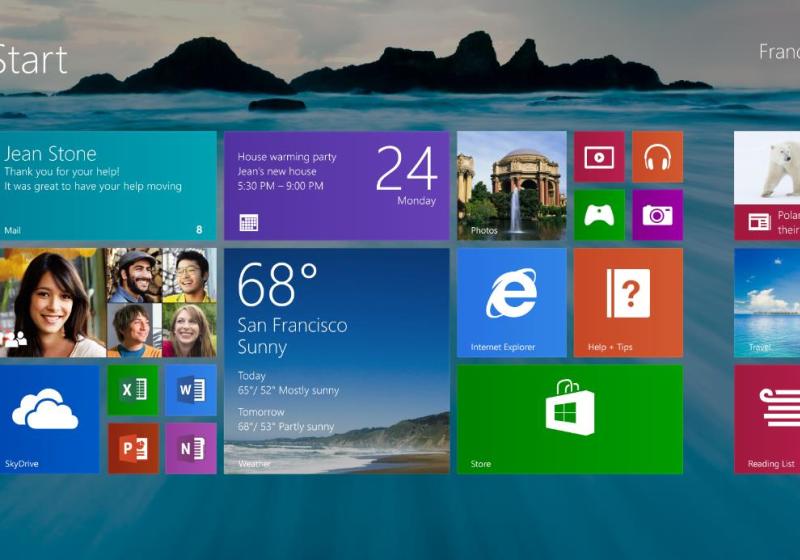Click the calendar grid icon in Calendar tile
800x560 pixels.
click(x=249, y=222)
